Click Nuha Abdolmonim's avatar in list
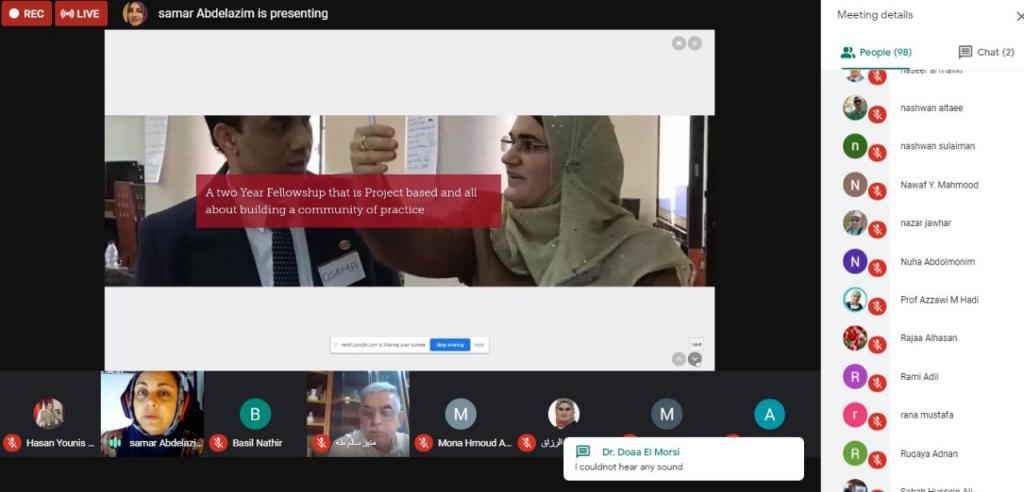The width and height of the screenshot is (1024, 492). click(x=854, y=261)
